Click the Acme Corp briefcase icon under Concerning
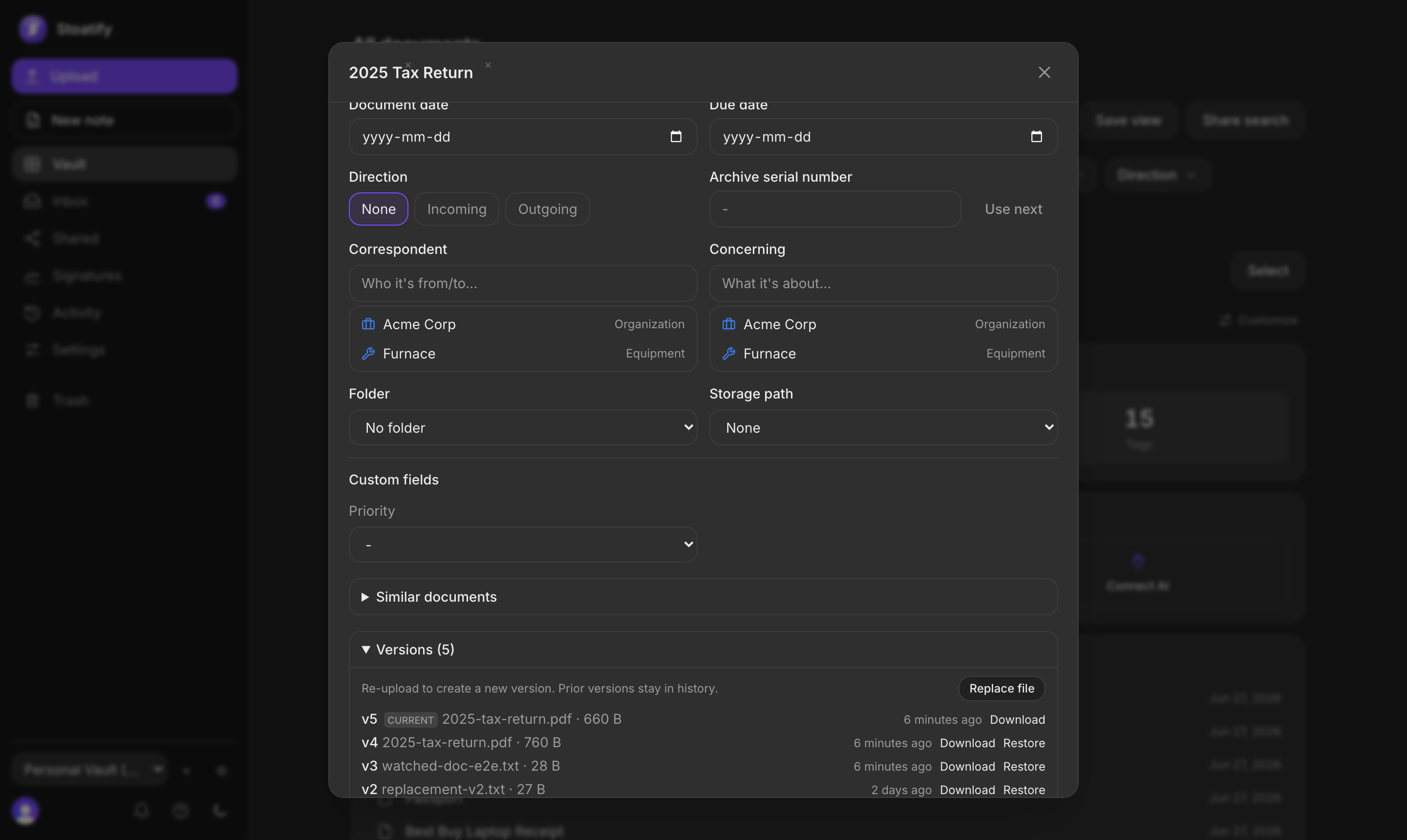 [729, 324]
